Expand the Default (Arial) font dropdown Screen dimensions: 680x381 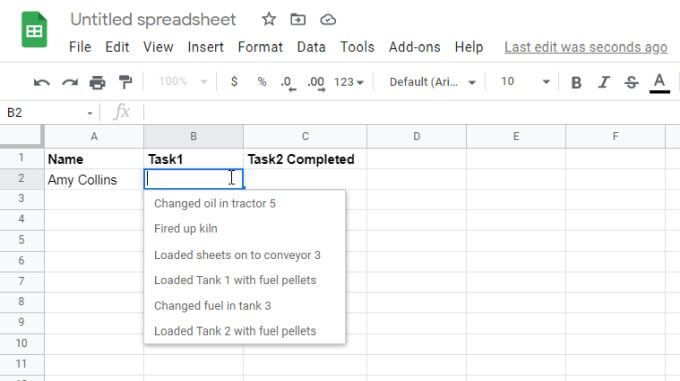click(x=432, y=82)
